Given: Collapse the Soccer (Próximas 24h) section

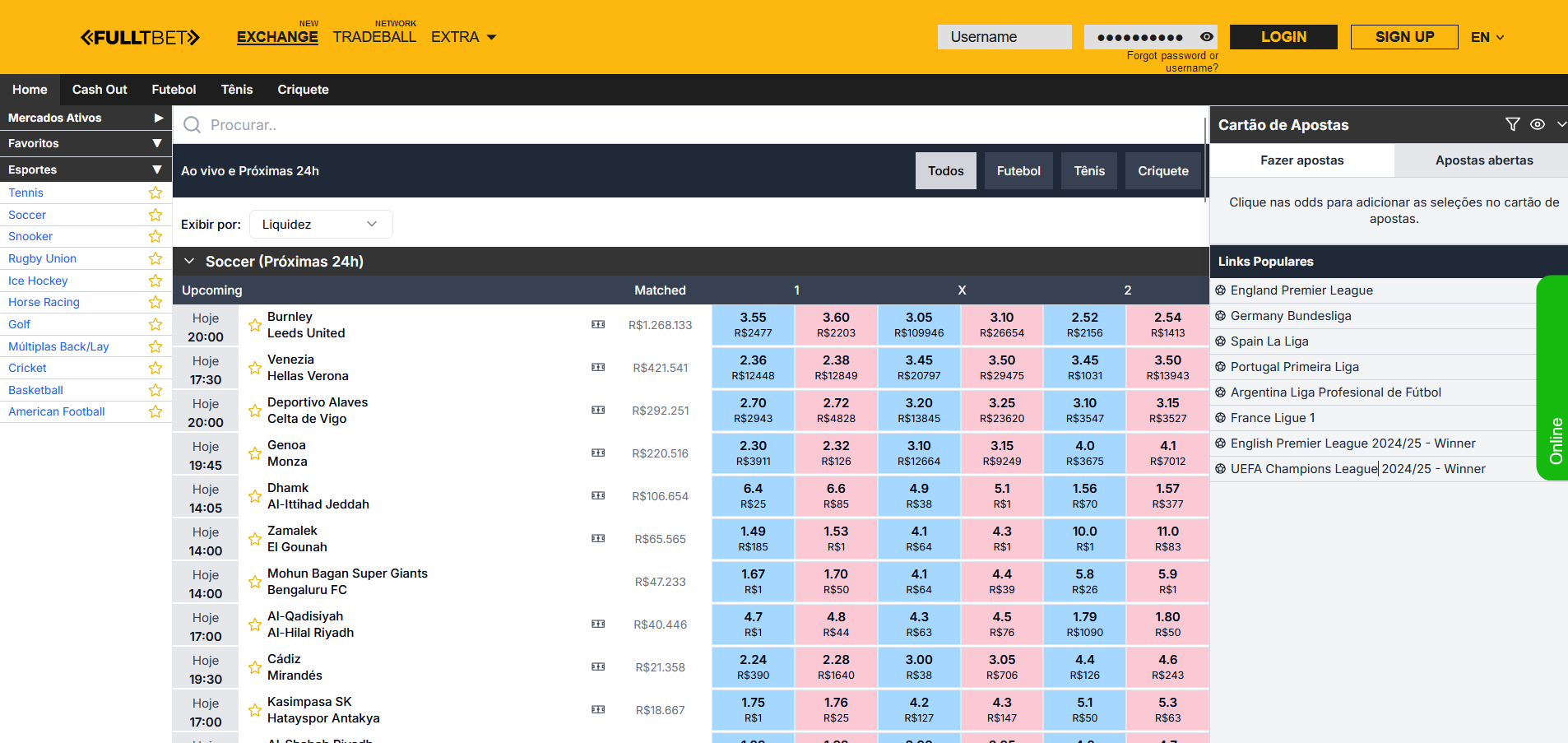Looking at the screenshot, I should 190,262.
